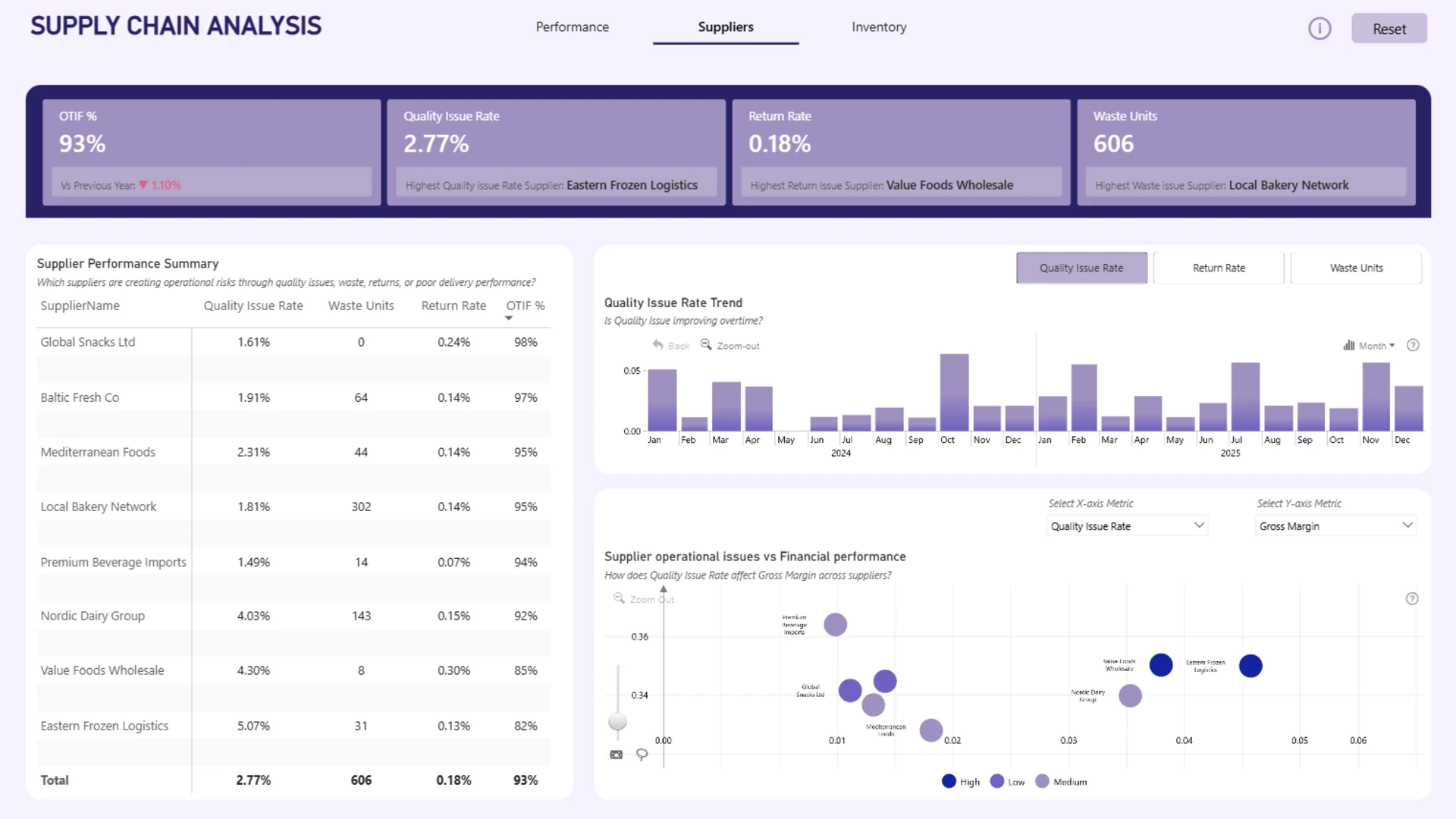The width and height of the screenshot is (1456, 819).
Task: Select the Baltic Fresh Co table row
Action: [x=293, y=397]
